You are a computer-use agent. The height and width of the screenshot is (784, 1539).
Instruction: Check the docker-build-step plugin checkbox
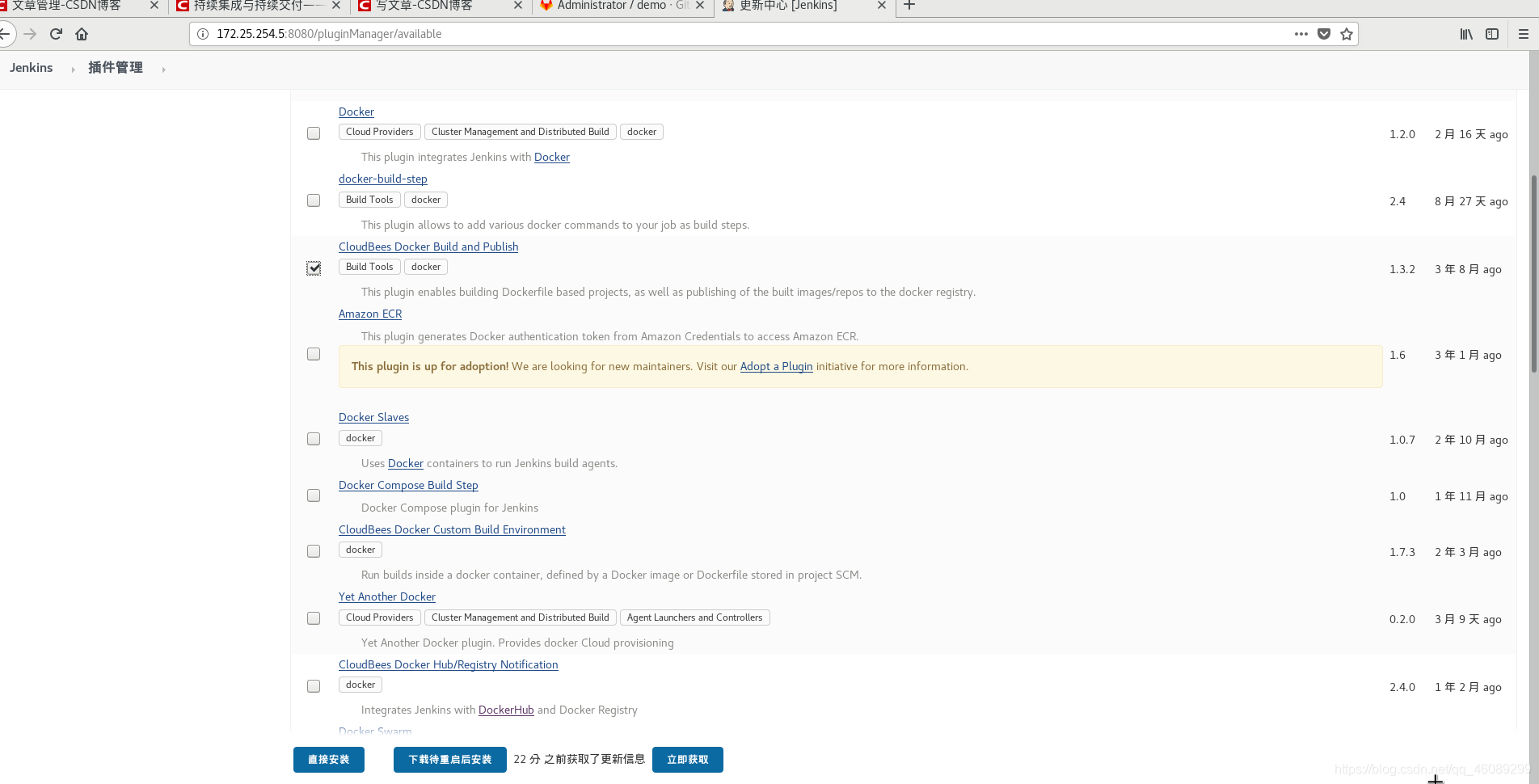pyautogui.click(x=314, y=200)
